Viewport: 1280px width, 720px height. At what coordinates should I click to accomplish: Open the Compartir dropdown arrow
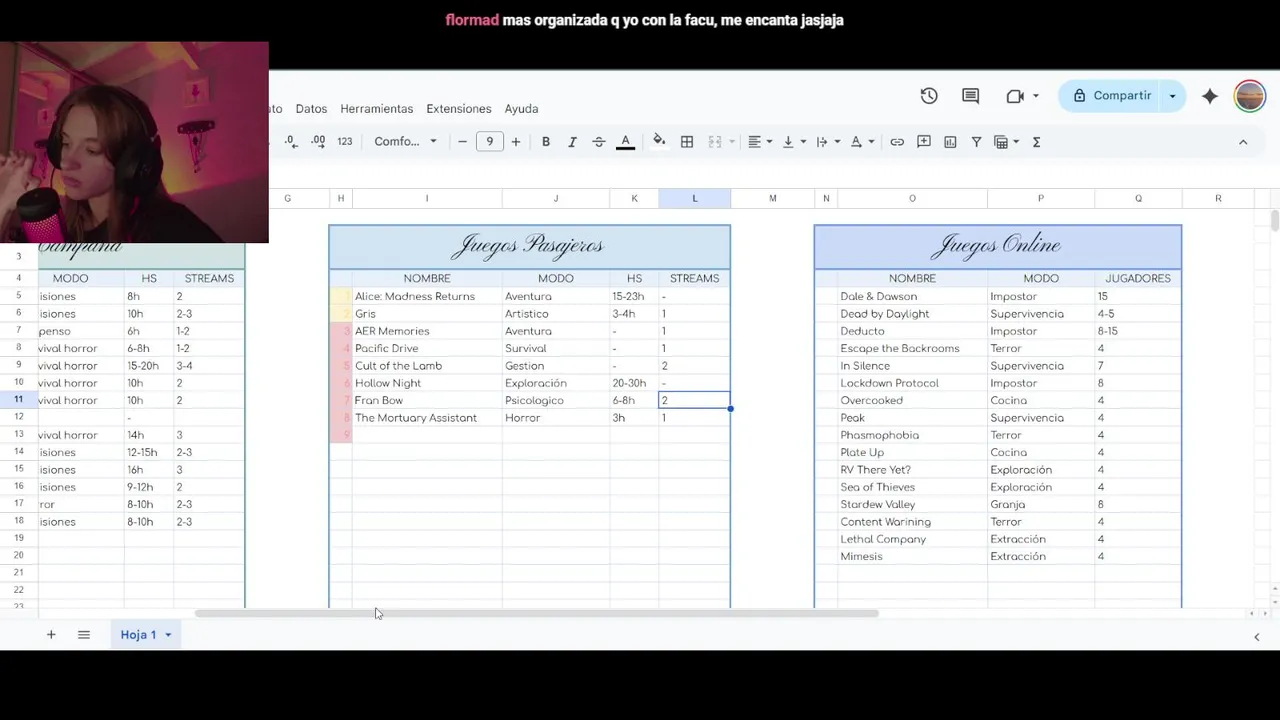click(x=1172, y=96)
